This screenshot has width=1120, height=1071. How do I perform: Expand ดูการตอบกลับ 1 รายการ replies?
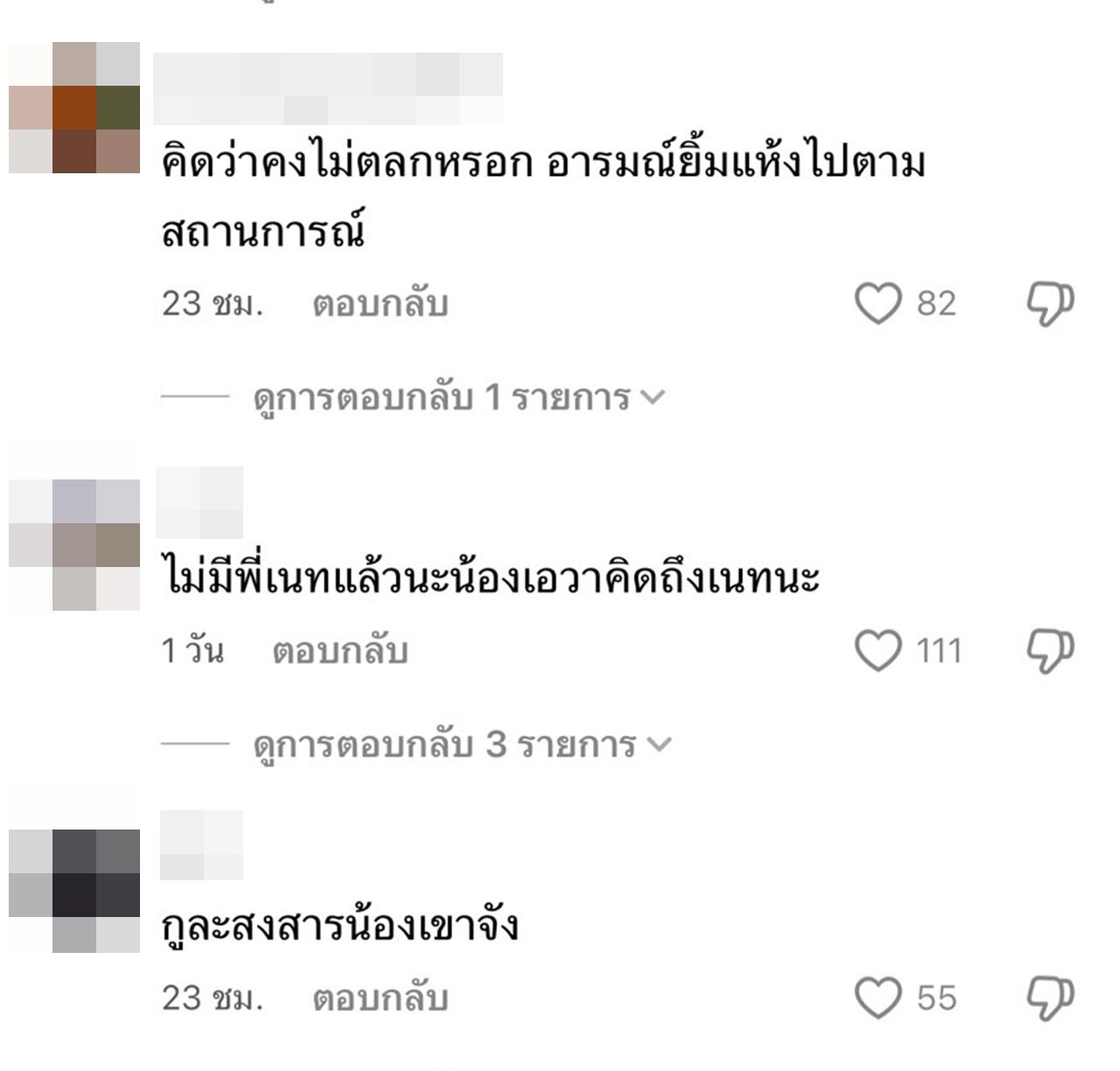tap(458, 398)
